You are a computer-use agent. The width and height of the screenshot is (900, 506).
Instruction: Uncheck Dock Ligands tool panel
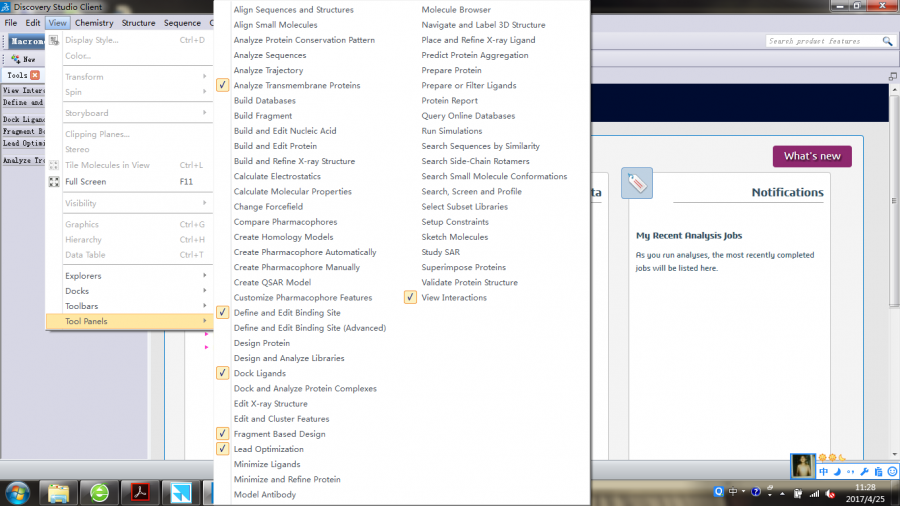pyautogui.click(x=223, y=373)
